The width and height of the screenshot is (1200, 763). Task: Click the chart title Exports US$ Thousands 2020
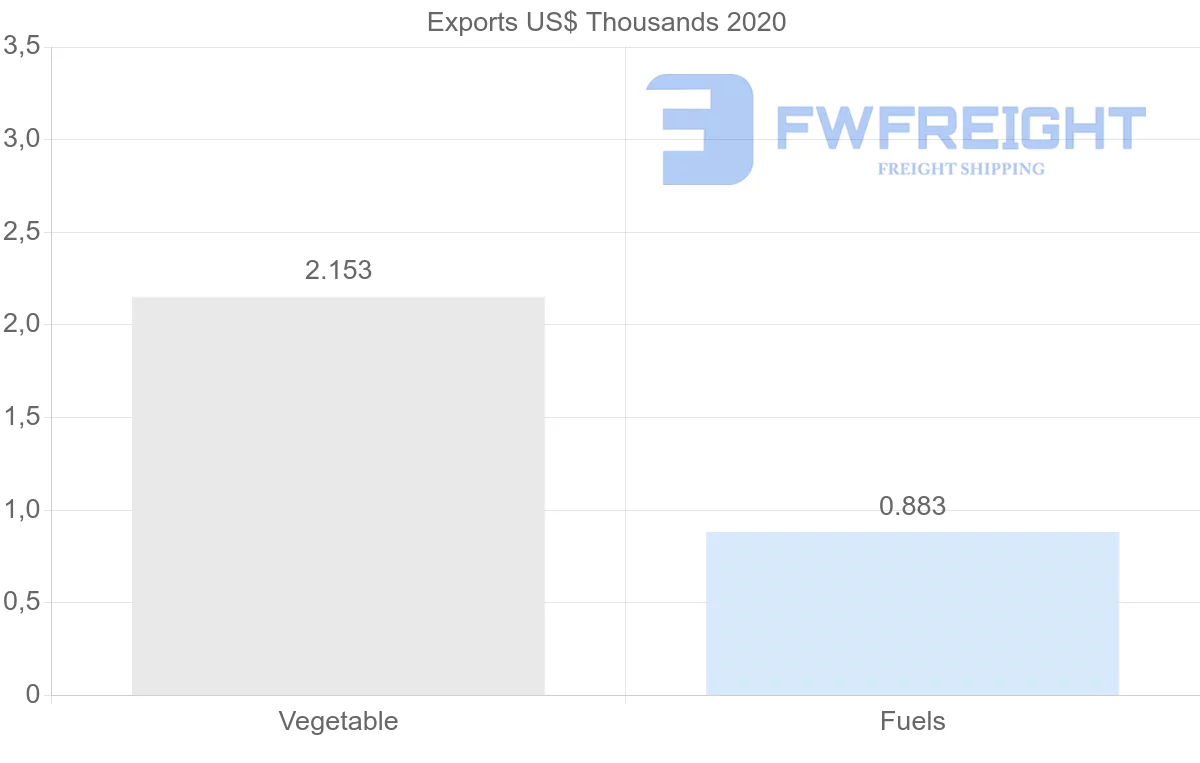[x=606, y=22]
